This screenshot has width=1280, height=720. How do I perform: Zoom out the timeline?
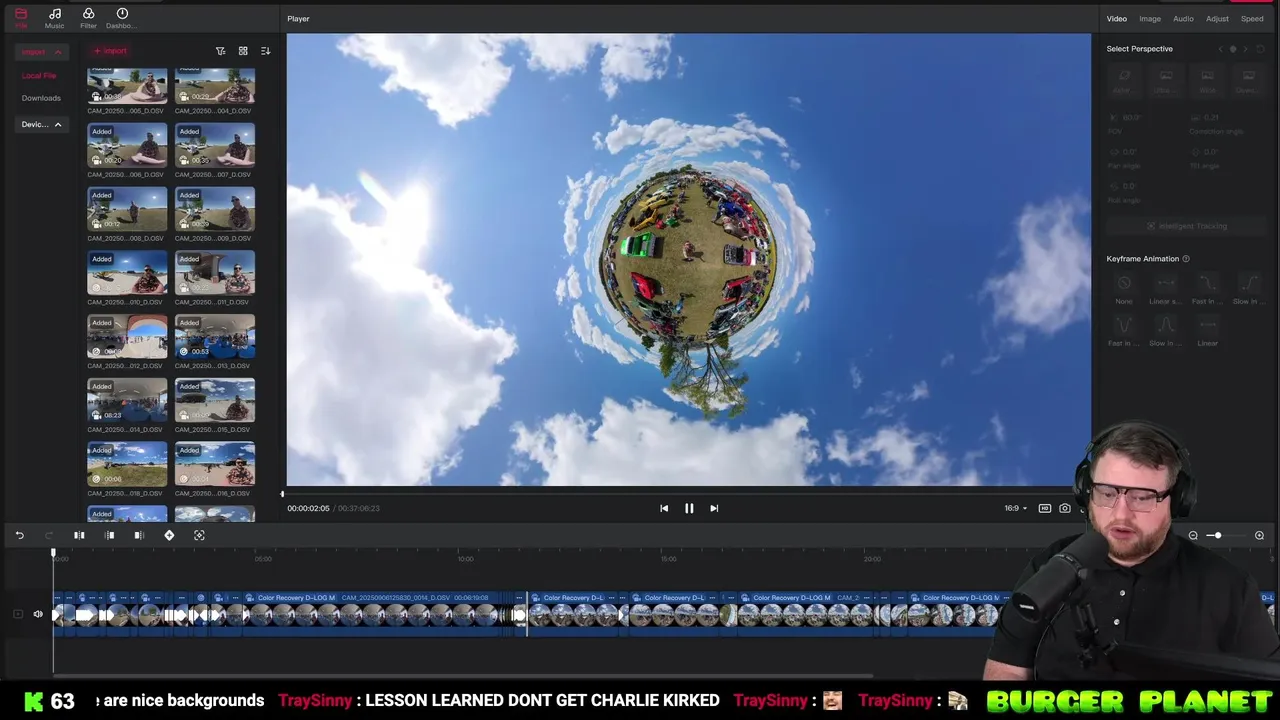(1193, 535)
